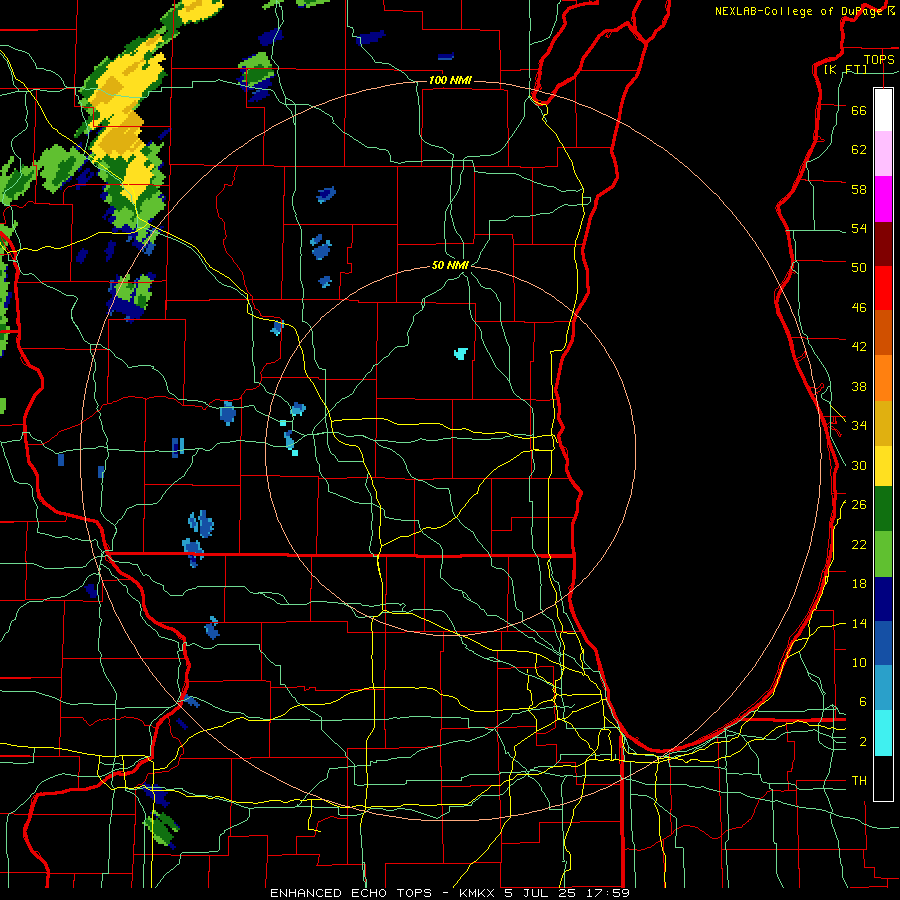Click the 6 value on the scale
Image resolution: width=900 pixels, height=900 pixels.
tap(863, 701)
